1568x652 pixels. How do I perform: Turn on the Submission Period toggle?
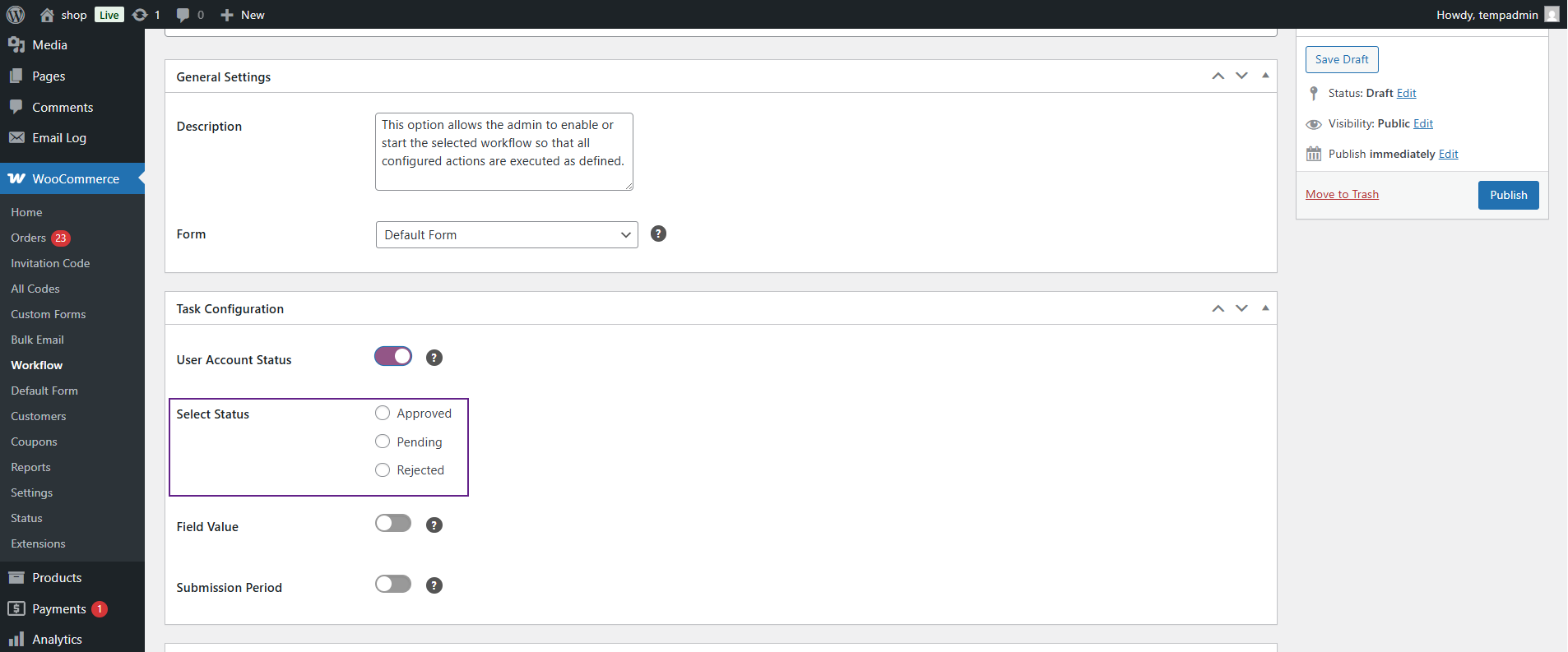[393, 584]
